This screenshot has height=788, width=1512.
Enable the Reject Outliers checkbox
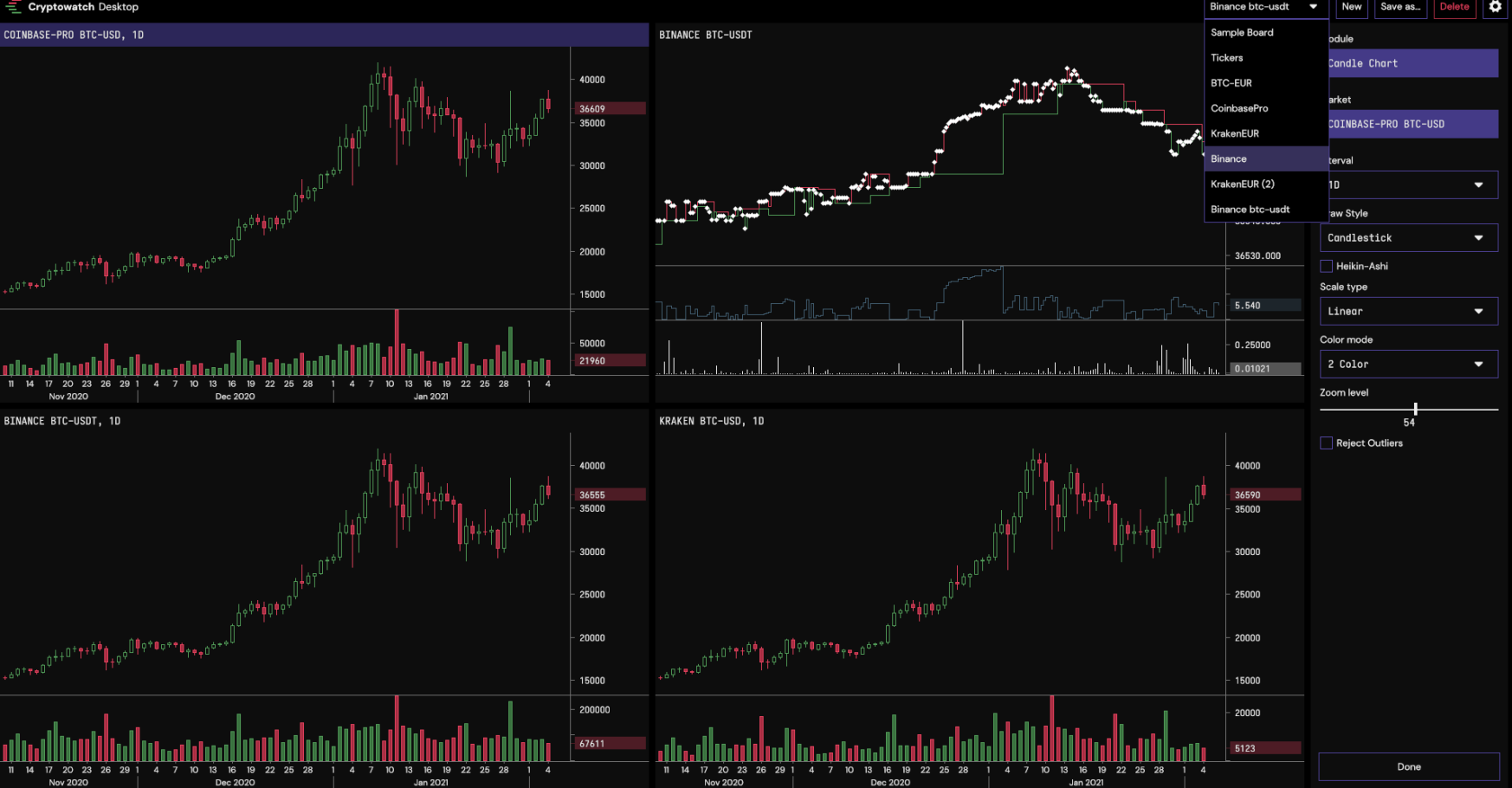coord(1326,442)
